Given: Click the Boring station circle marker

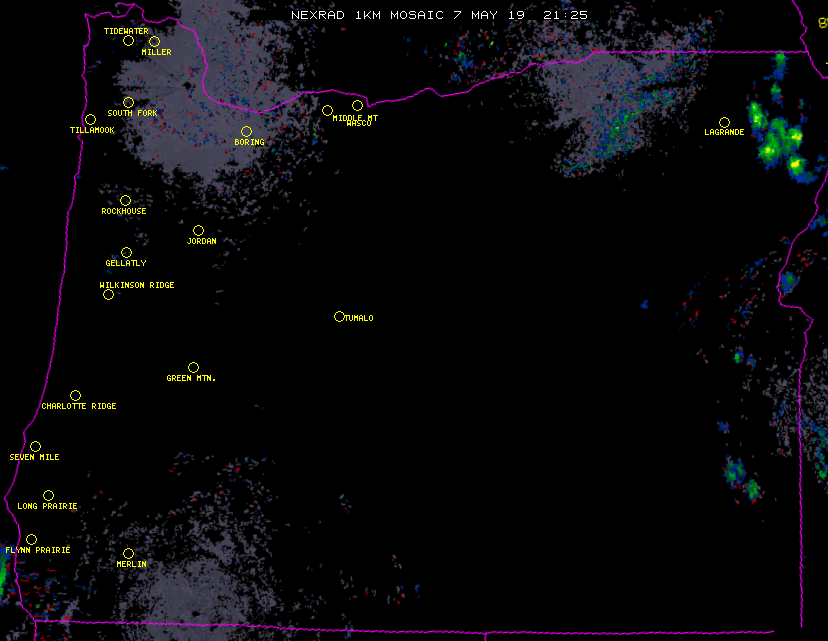Looking at the screenshot, I should [x=246, y=131].
